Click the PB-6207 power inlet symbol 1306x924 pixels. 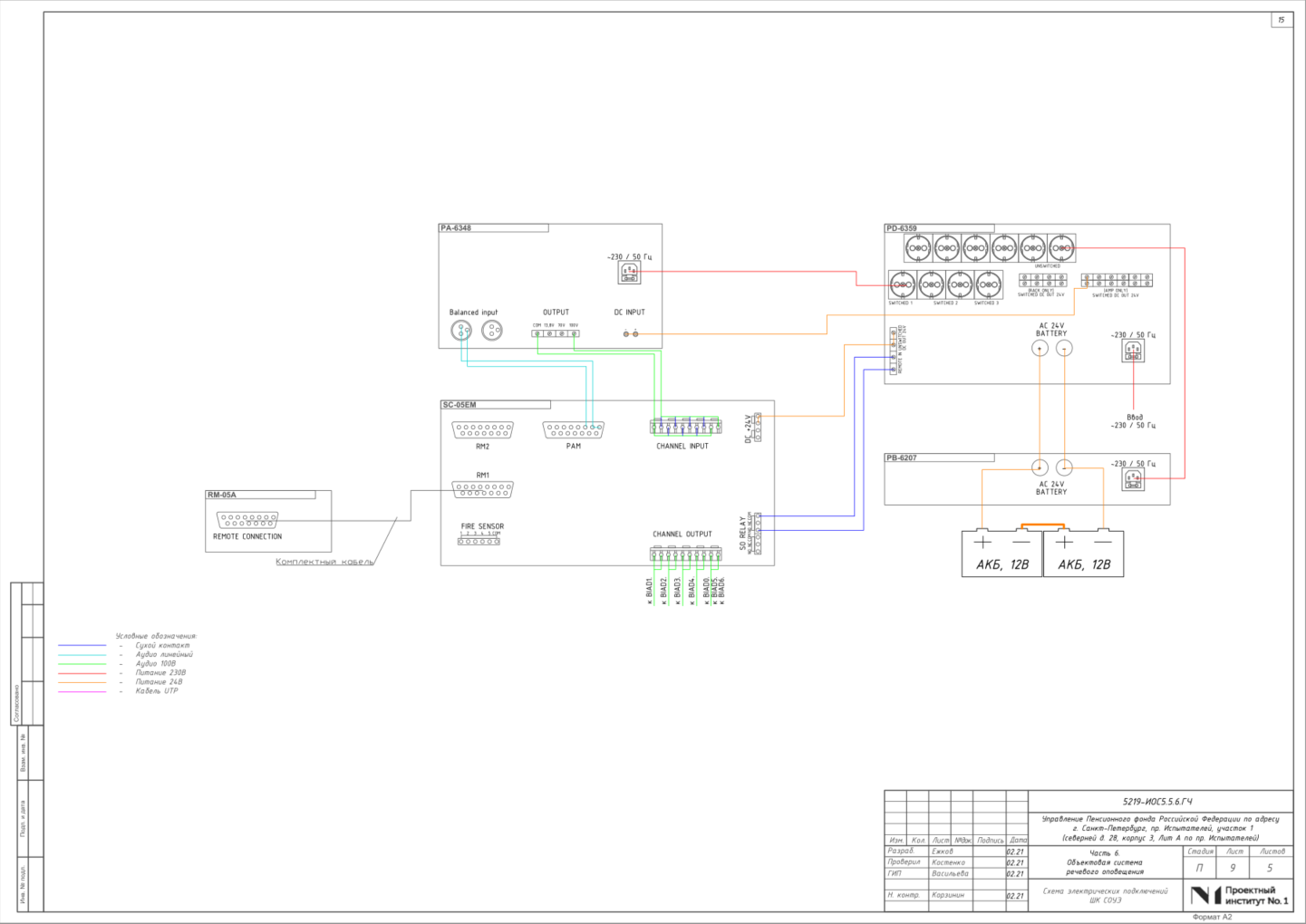(x=1133, y=479)
